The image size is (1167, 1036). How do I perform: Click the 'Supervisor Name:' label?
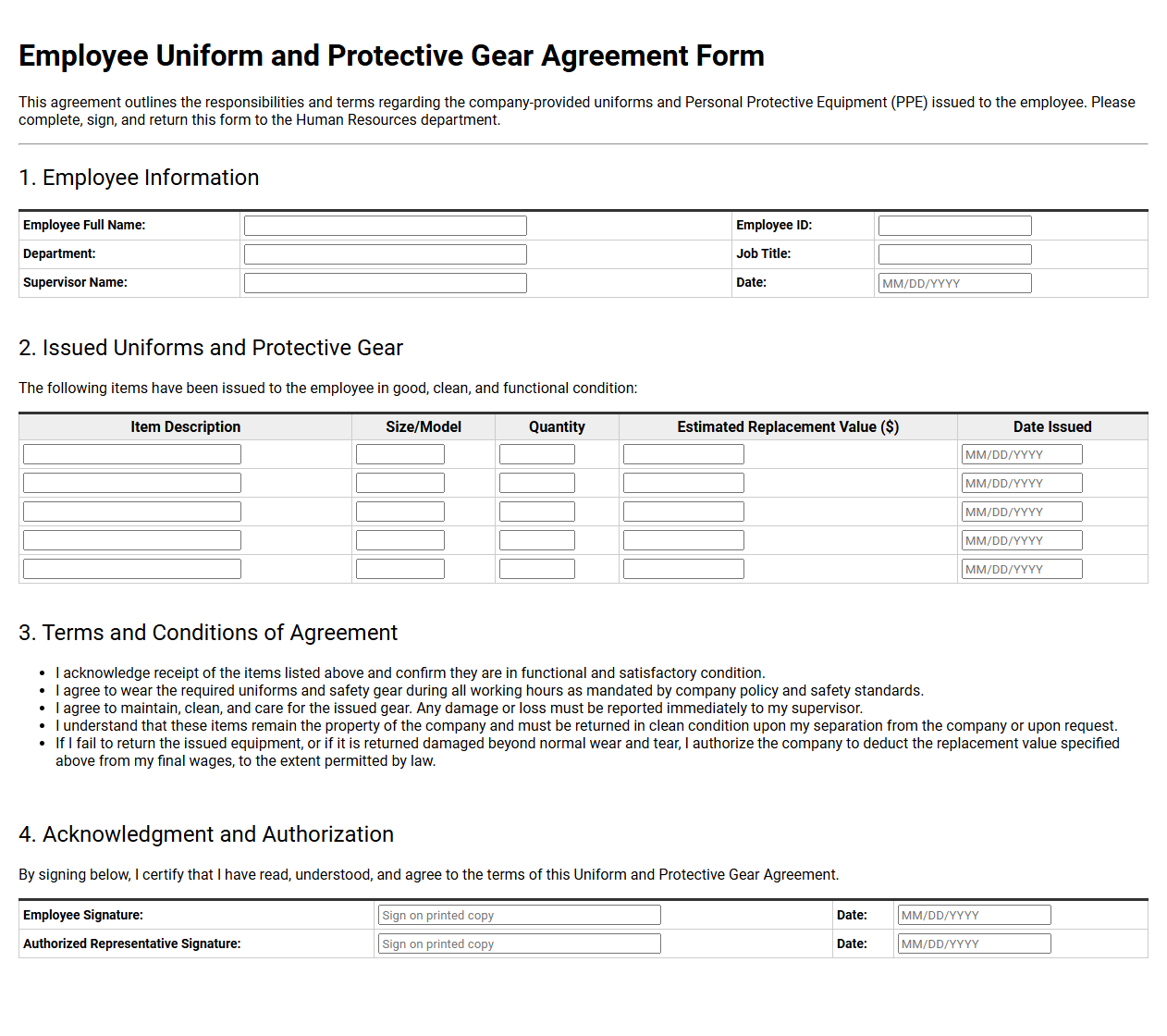tap(75, 282)
